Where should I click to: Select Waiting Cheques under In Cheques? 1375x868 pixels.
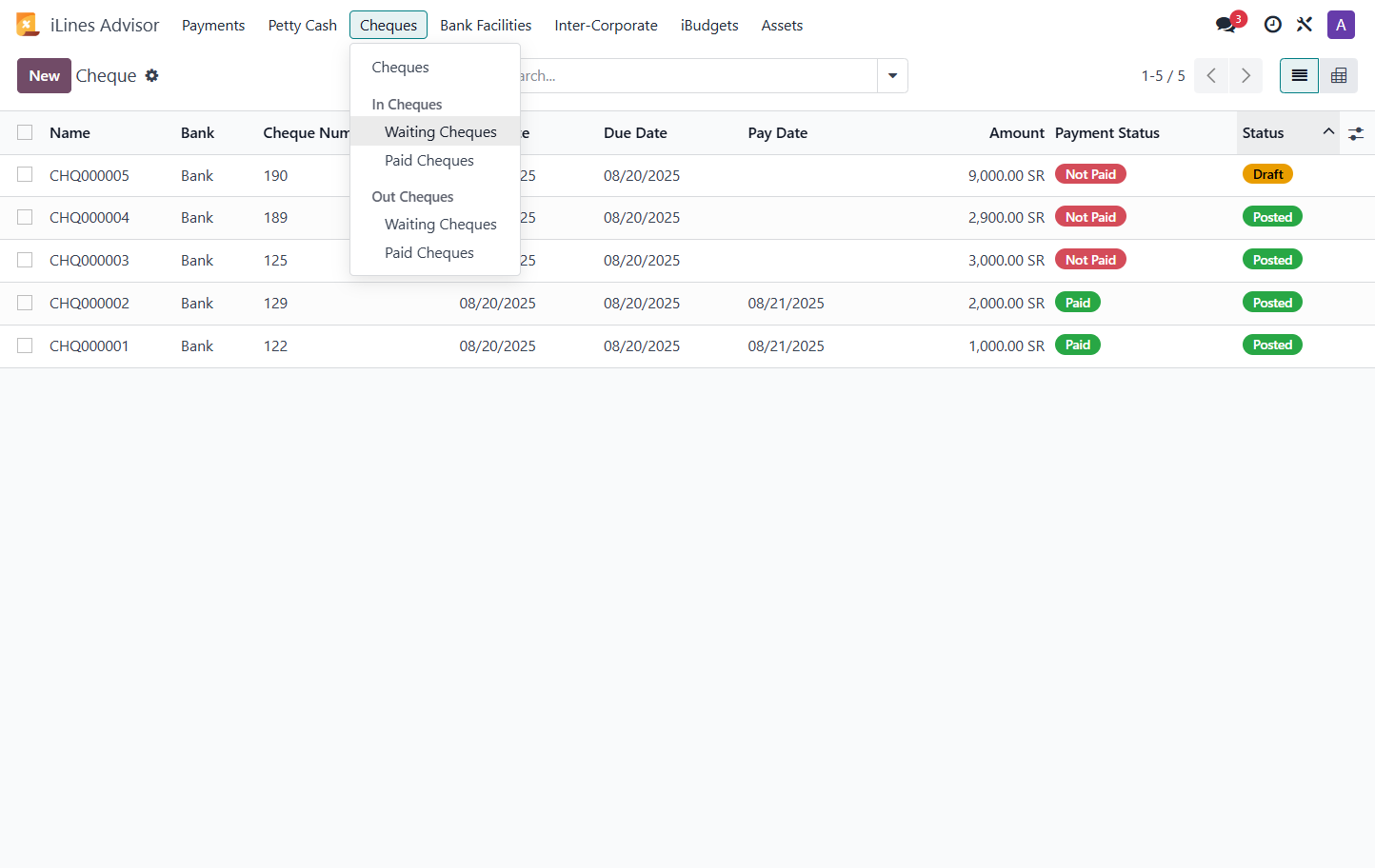(x=435, y=132)
